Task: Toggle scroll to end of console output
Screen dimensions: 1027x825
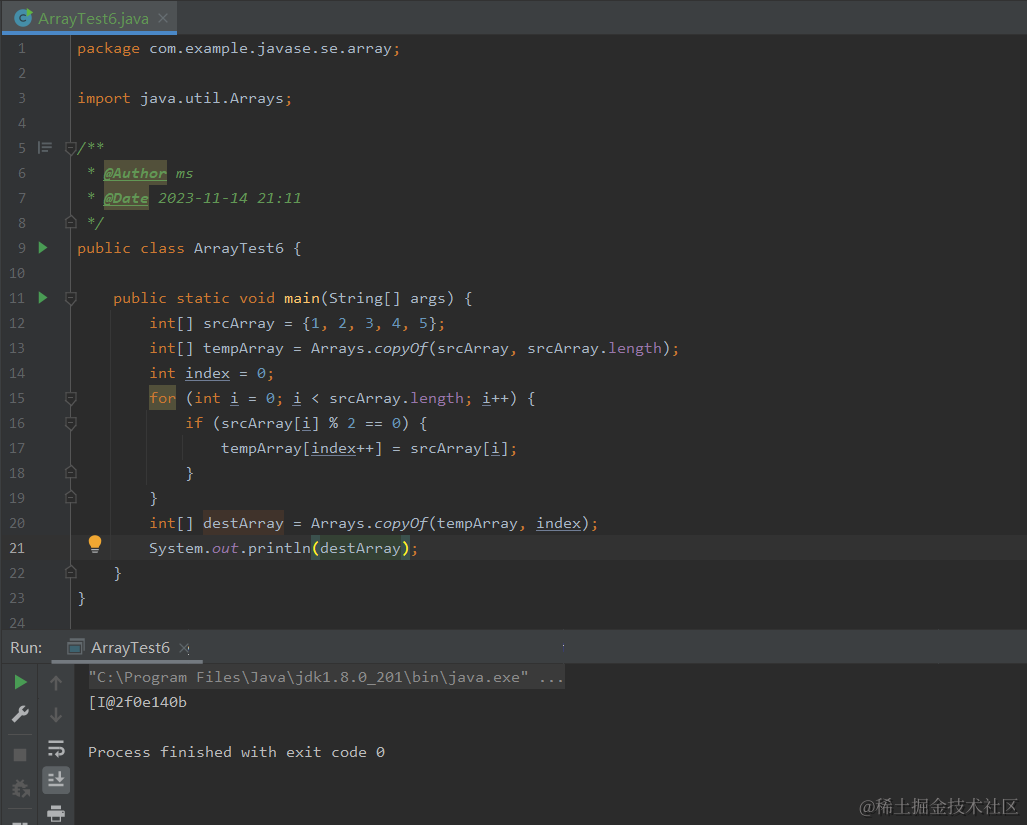Action: pyautogui.click(x=56, y=779)
